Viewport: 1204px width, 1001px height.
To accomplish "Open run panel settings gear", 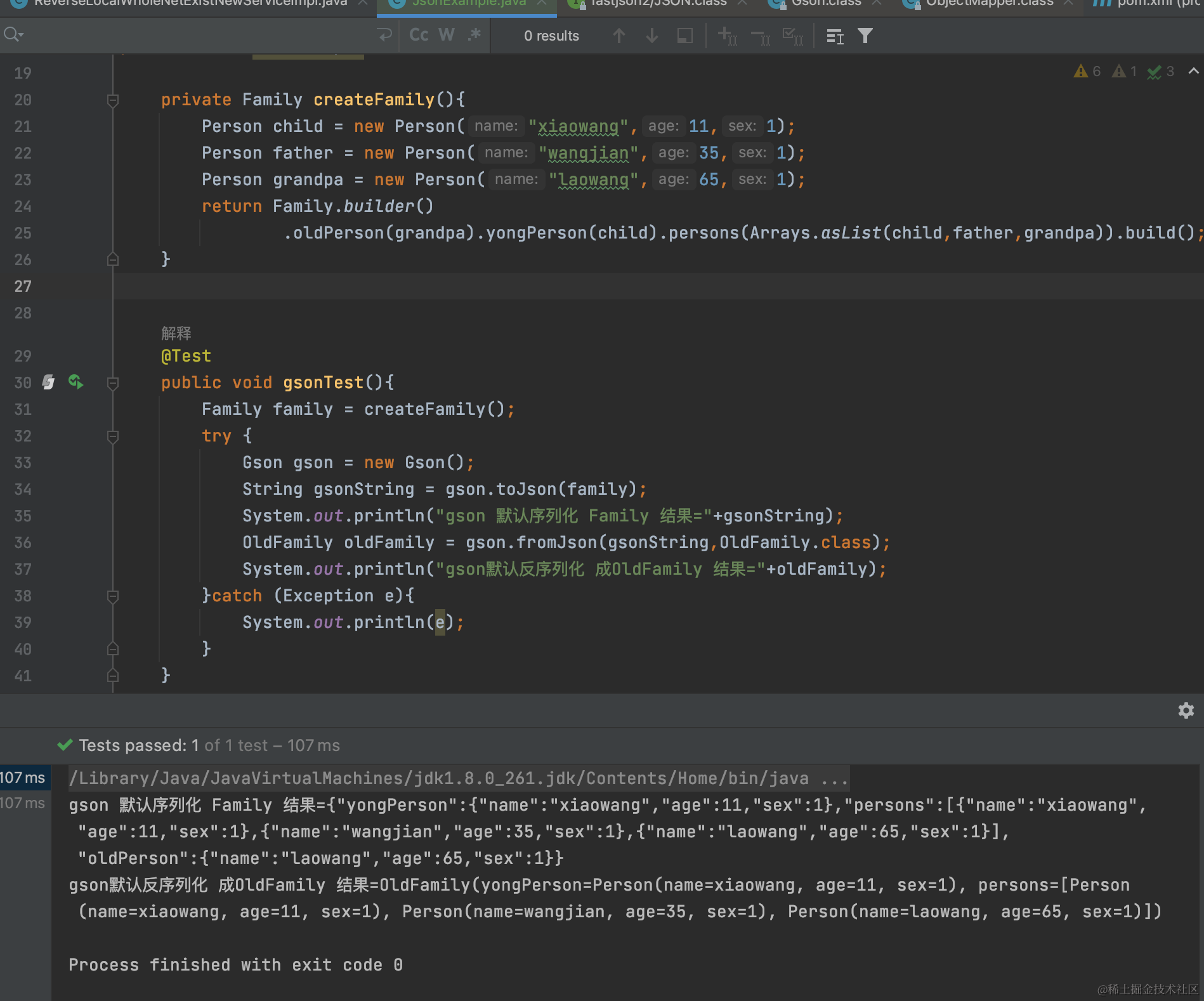I will [1186, 710].
